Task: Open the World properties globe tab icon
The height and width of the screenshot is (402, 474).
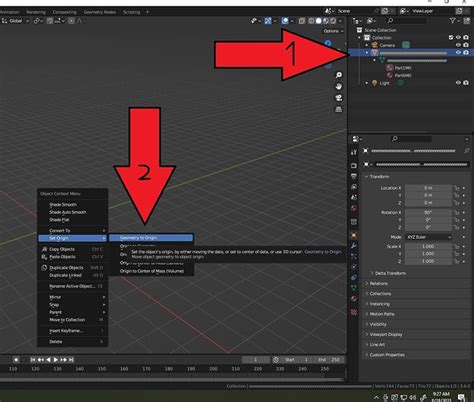Action: (354, 208)
